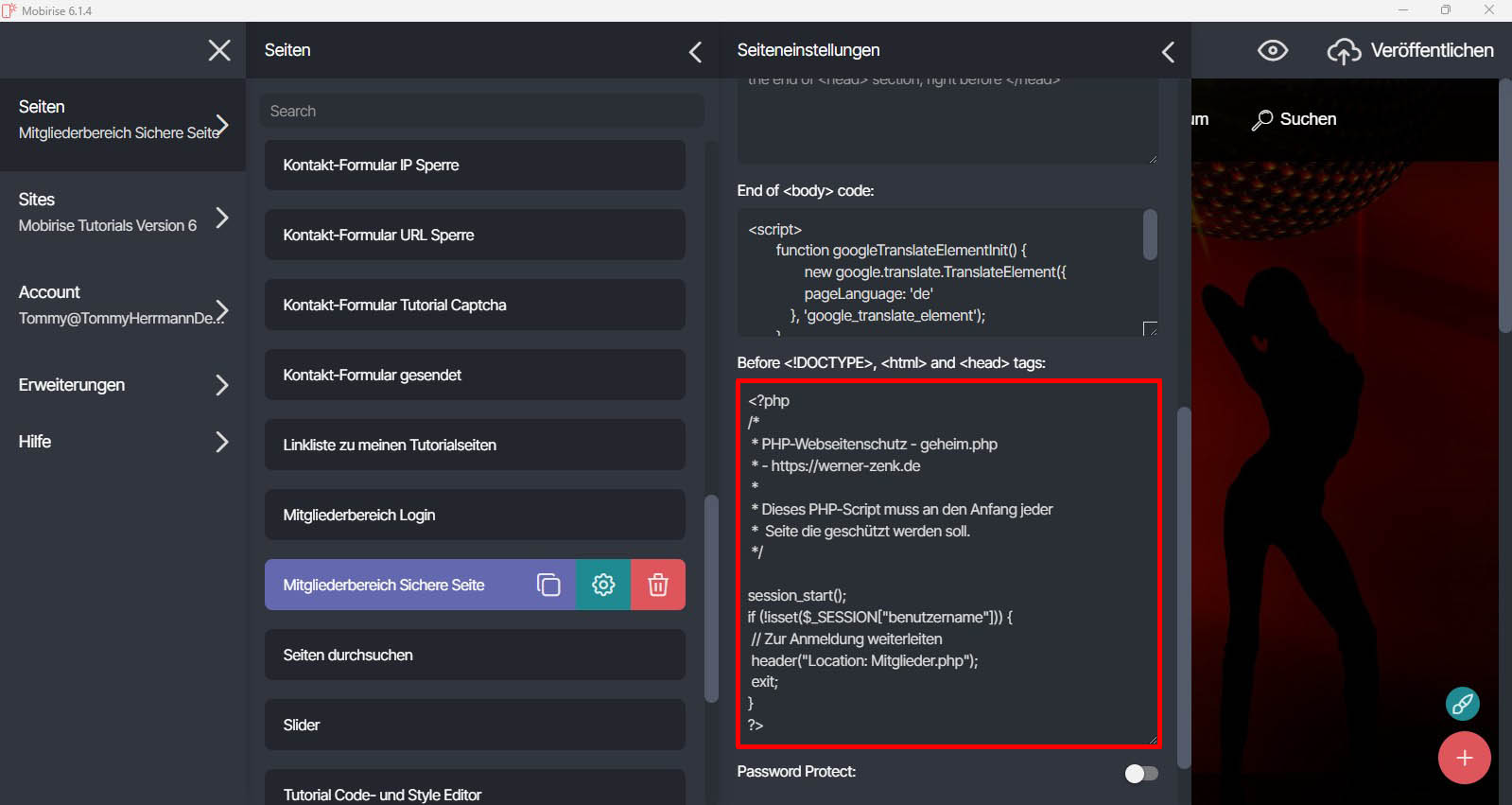Click the Seiteneinstellungen panel vertical scrollbar
Viewport: 1512px width, 805px height.
point(1183,586)
